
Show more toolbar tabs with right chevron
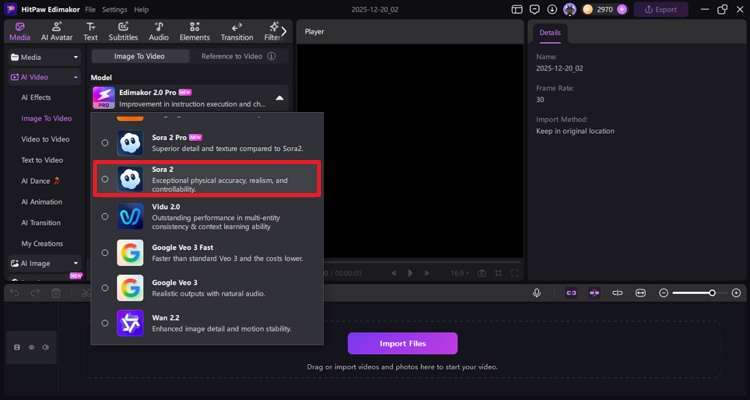click(x=284, y=32)
